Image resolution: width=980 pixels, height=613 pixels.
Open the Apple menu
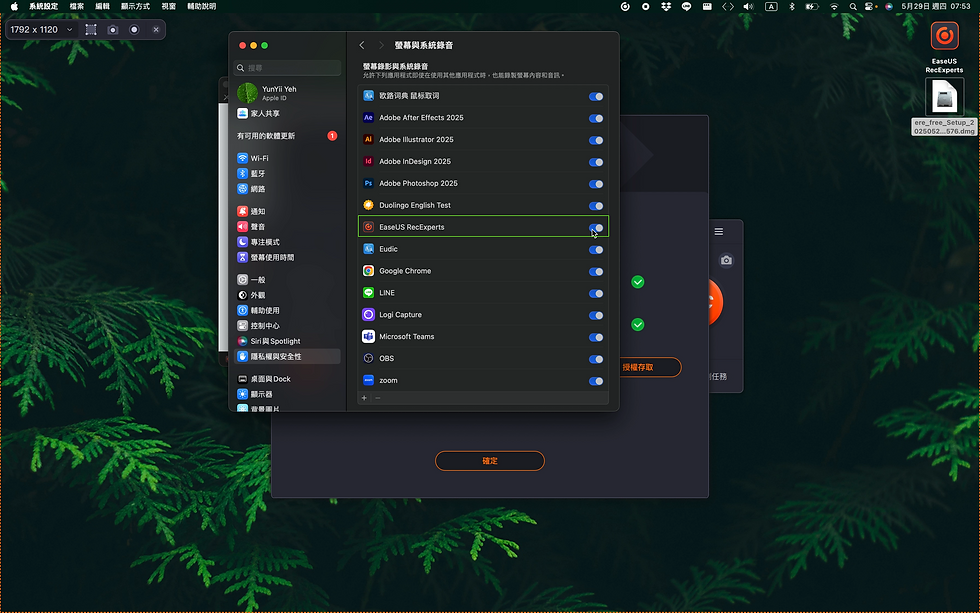(x=14, y=6)
